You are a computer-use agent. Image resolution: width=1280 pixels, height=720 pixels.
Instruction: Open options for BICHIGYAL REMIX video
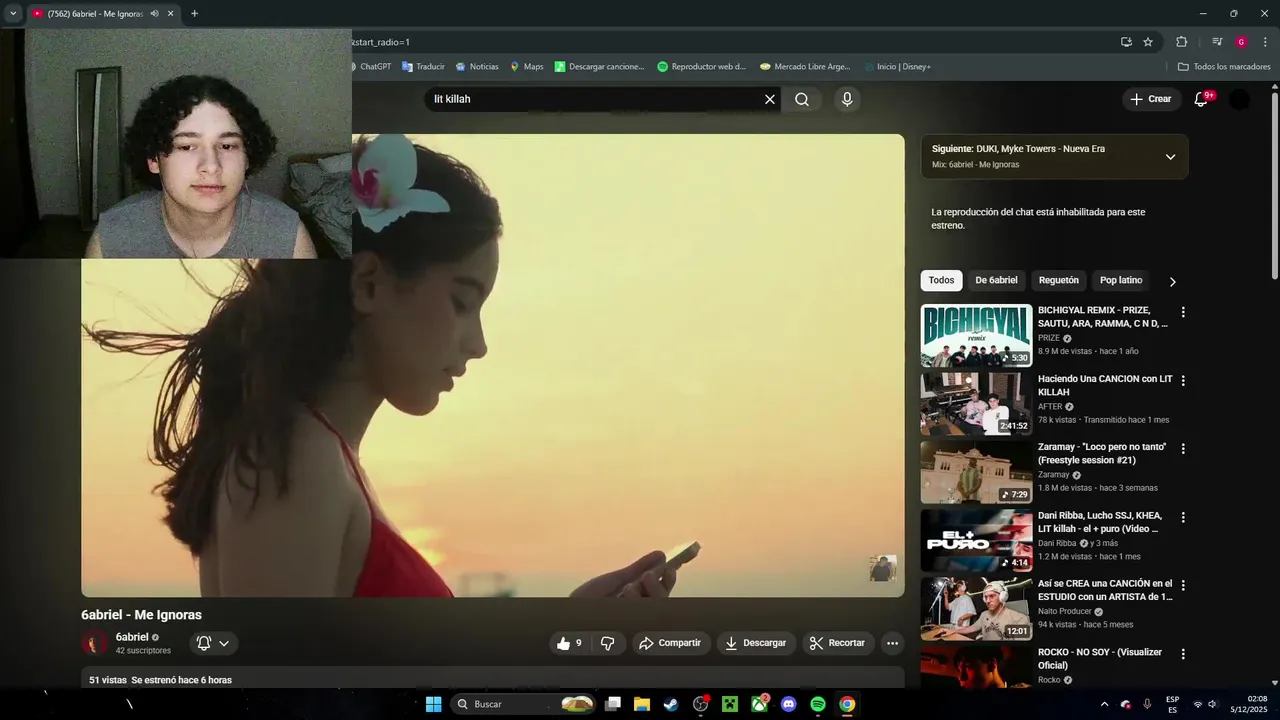1183,312
